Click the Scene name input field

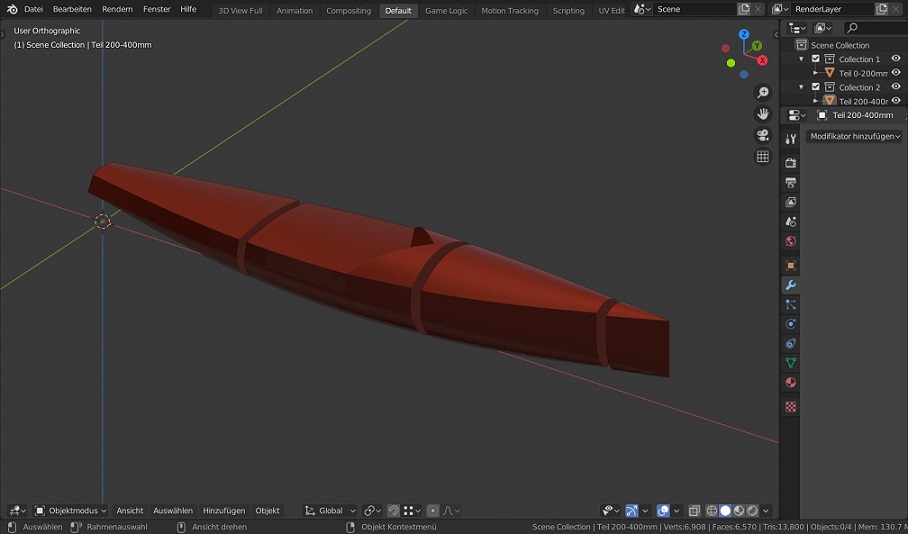694,9
